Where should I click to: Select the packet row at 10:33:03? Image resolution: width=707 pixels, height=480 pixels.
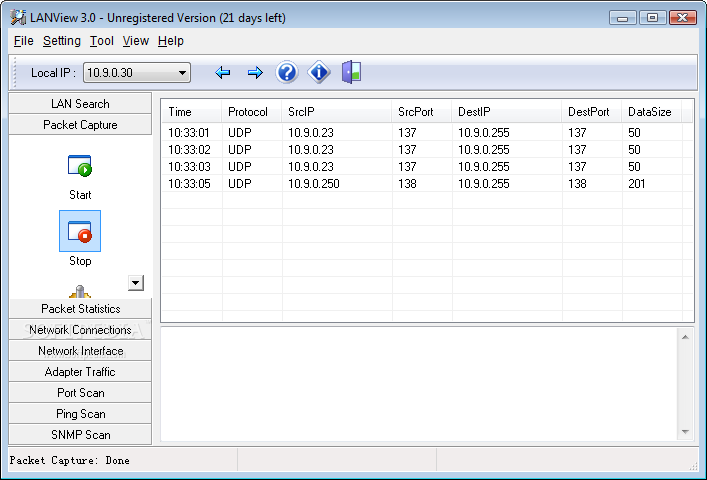(x=427, y=167)
